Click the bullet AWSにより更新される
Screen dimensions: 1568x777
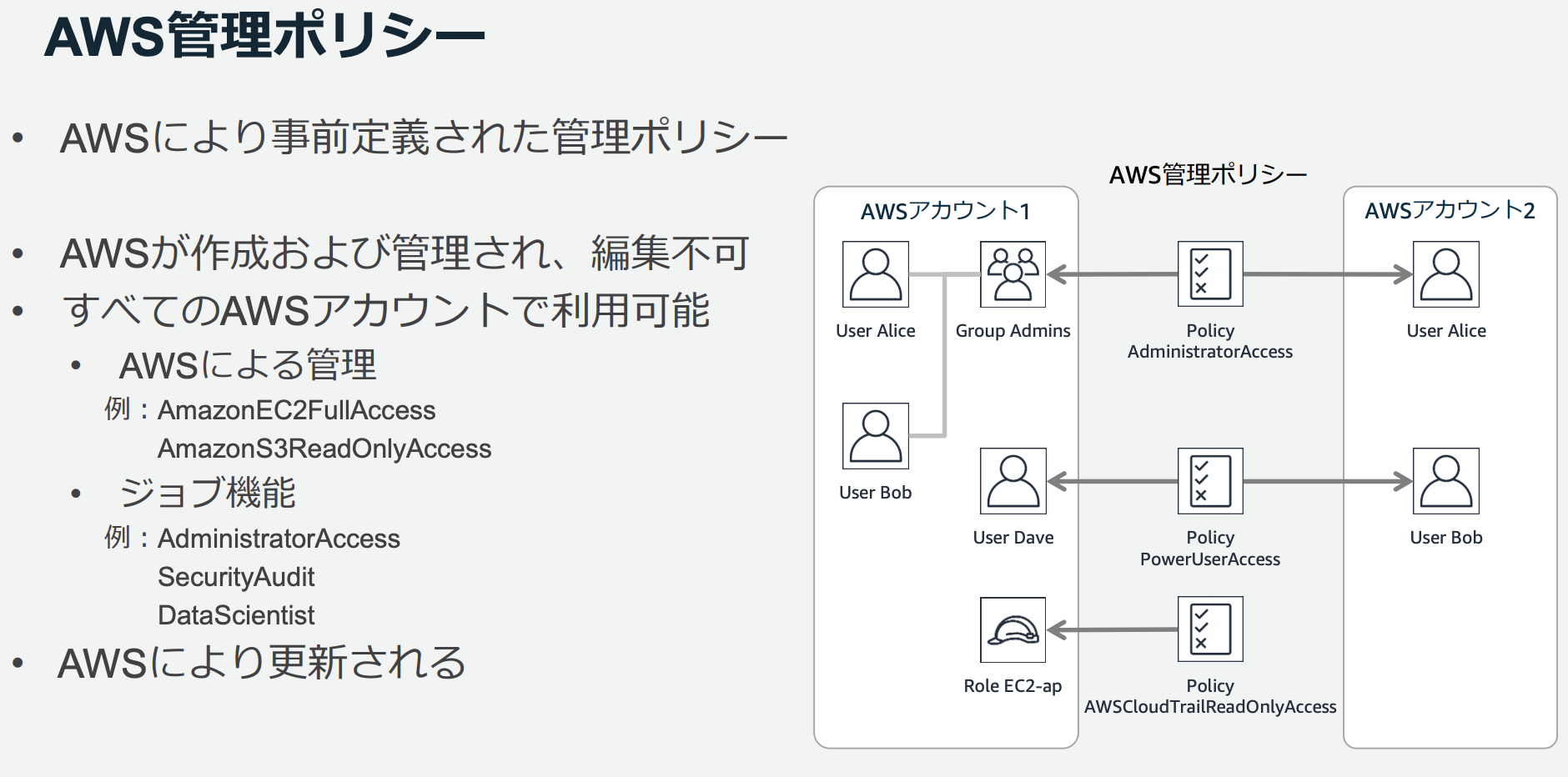(262, 663)
